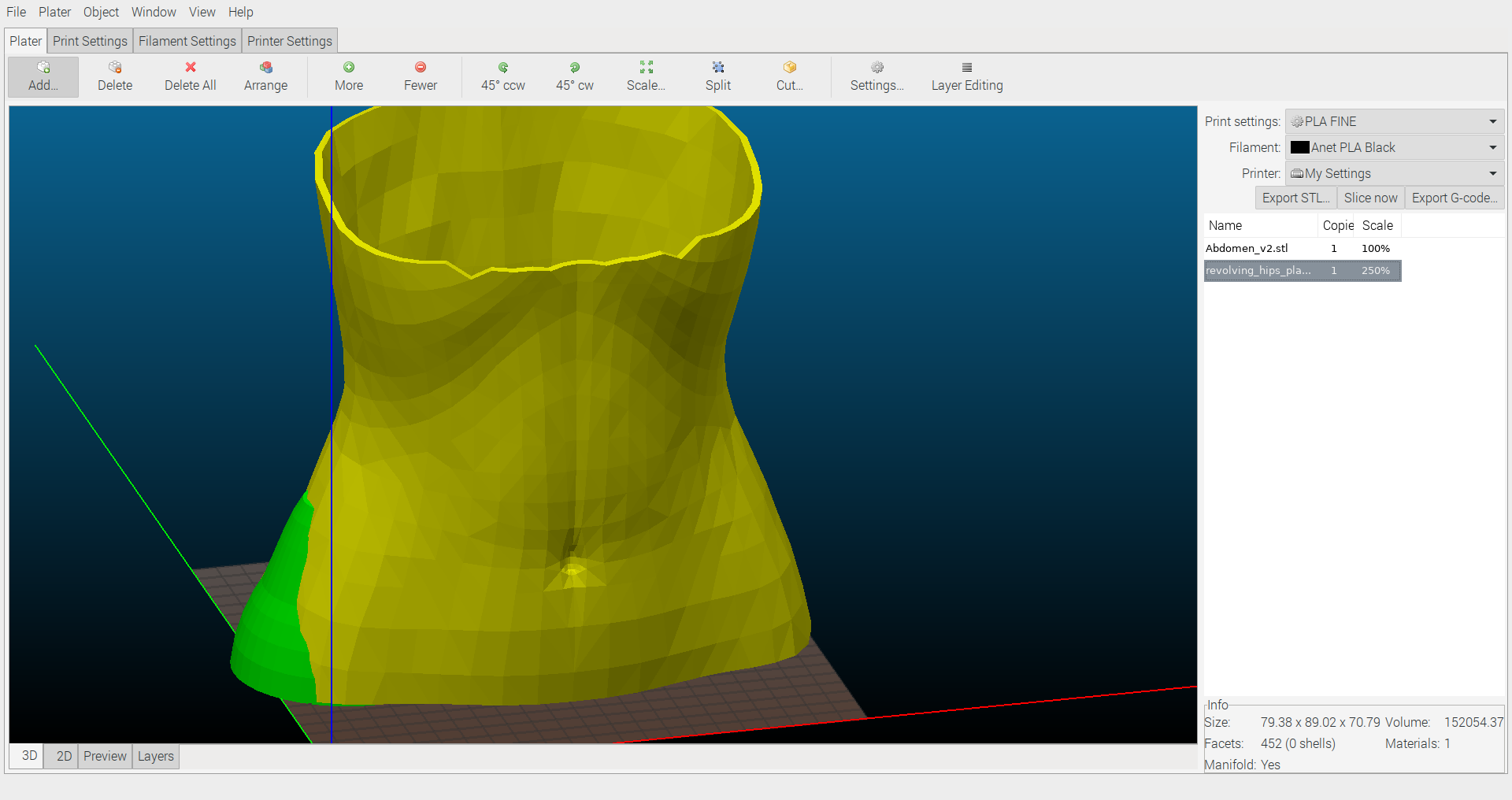Remove a copy with Fewer icon
Screen dimensions: 1512x800
(x=421, y=68)
